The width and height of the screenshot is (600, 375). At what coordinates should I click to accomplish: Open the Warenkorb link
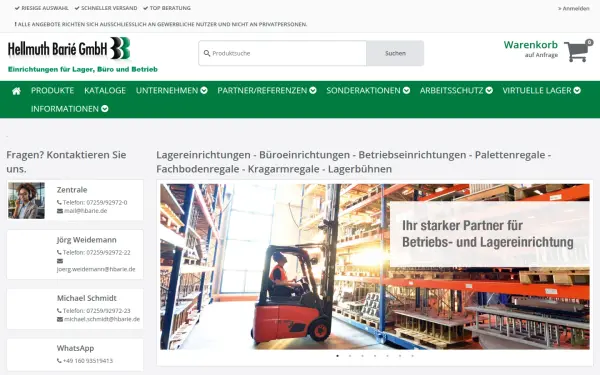point(531,45)
